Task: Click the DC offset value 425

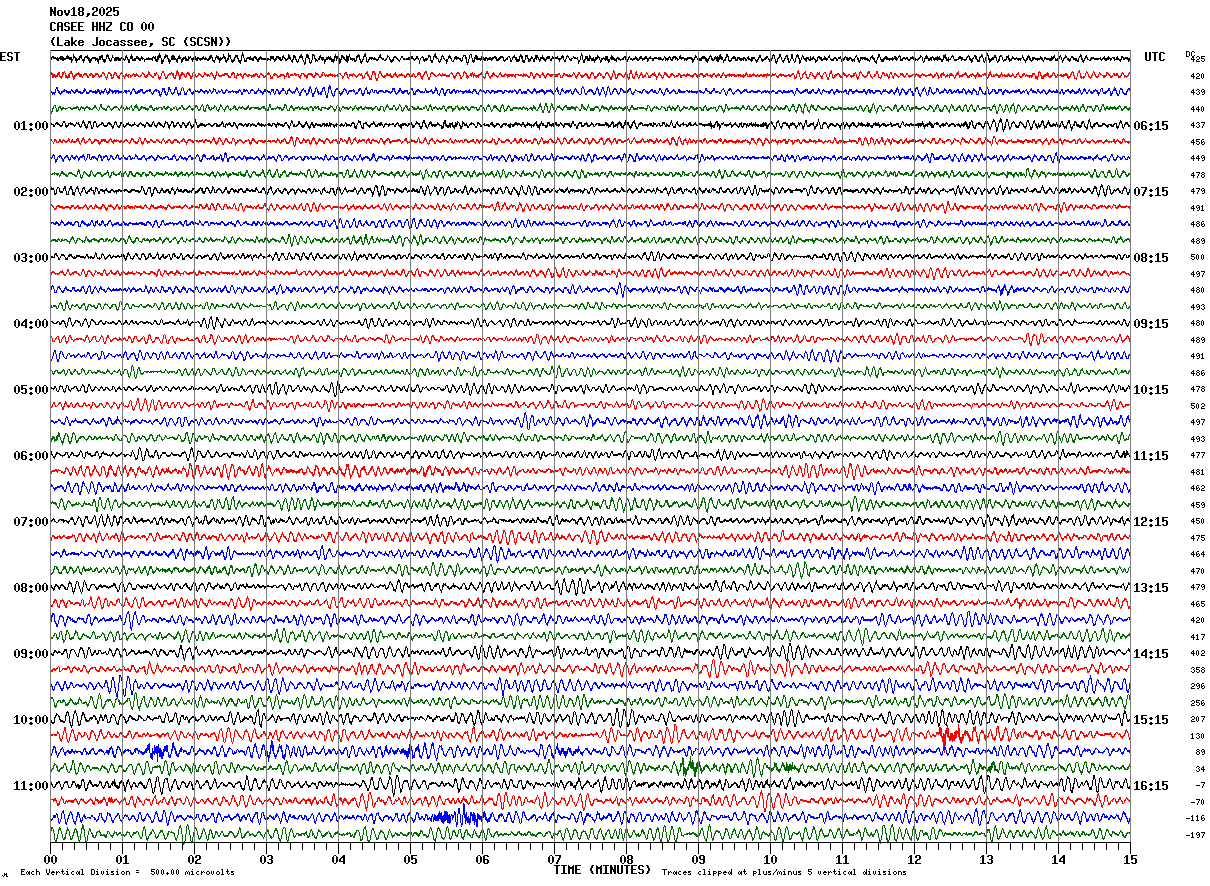Action: pyautogui.click(x=1197, y=59)
